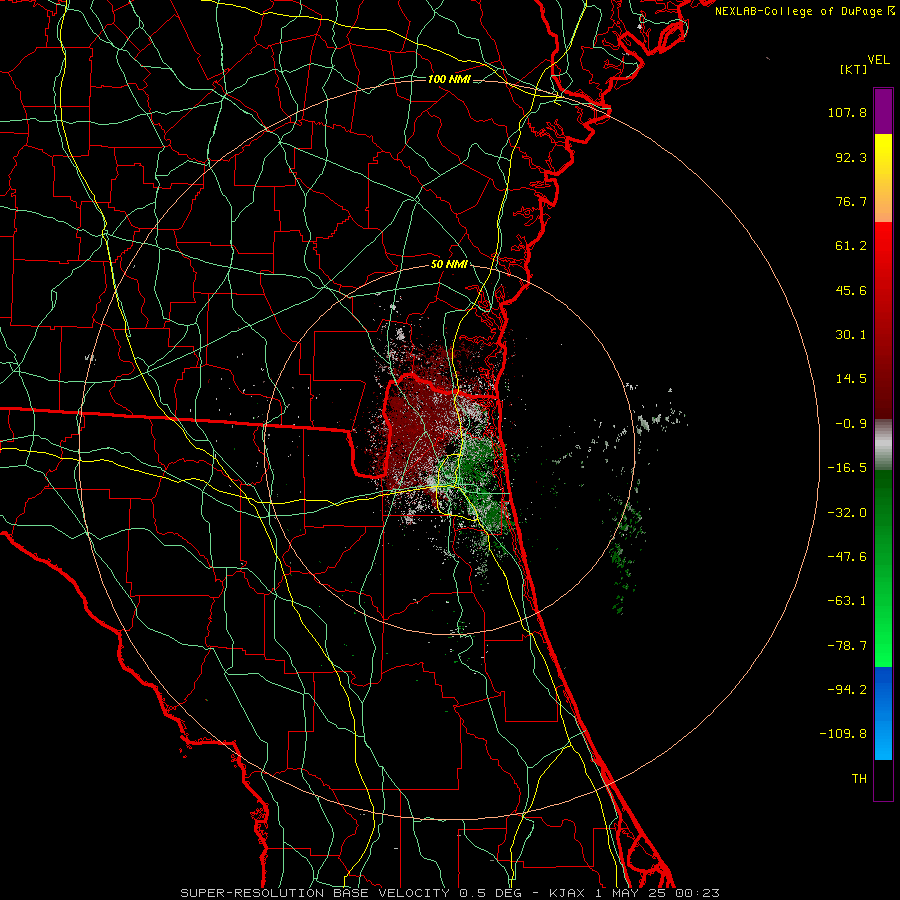Click the -63.1 legend value
Screen dimensions: 900x900
pos(847,601)
